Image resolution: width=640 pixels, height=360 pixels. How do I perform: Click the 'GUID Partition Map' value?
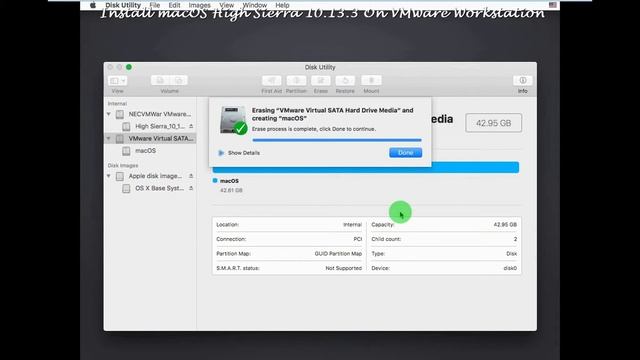[338, 253]
